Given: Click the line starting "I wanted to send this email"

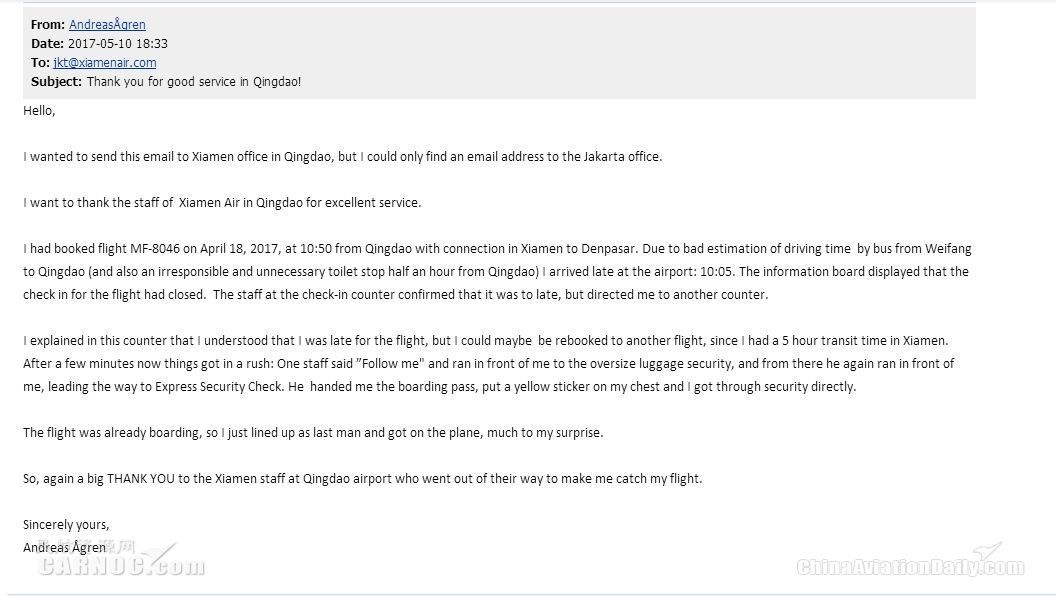Looking at the screenshot, I should pyautogui.click(x=343, y=156).
